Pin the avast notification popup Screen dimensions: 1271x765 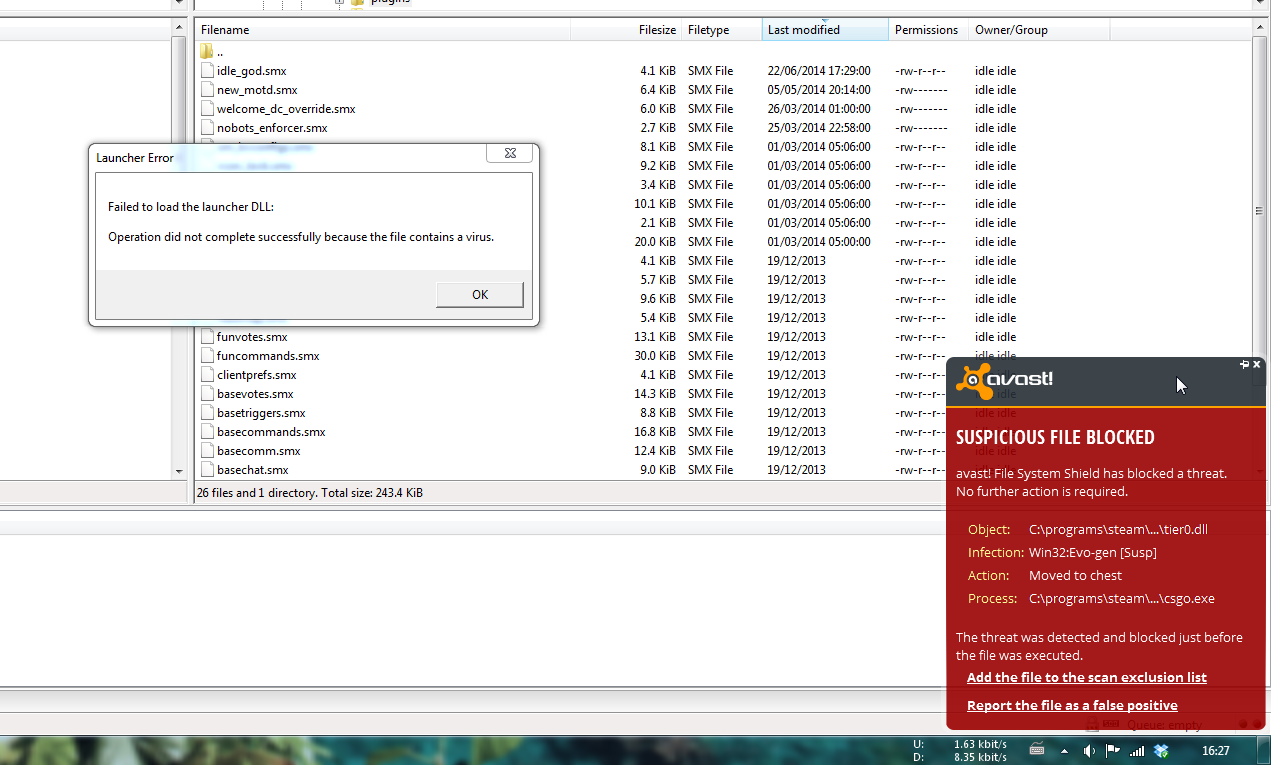click(x=1244, y=365)
